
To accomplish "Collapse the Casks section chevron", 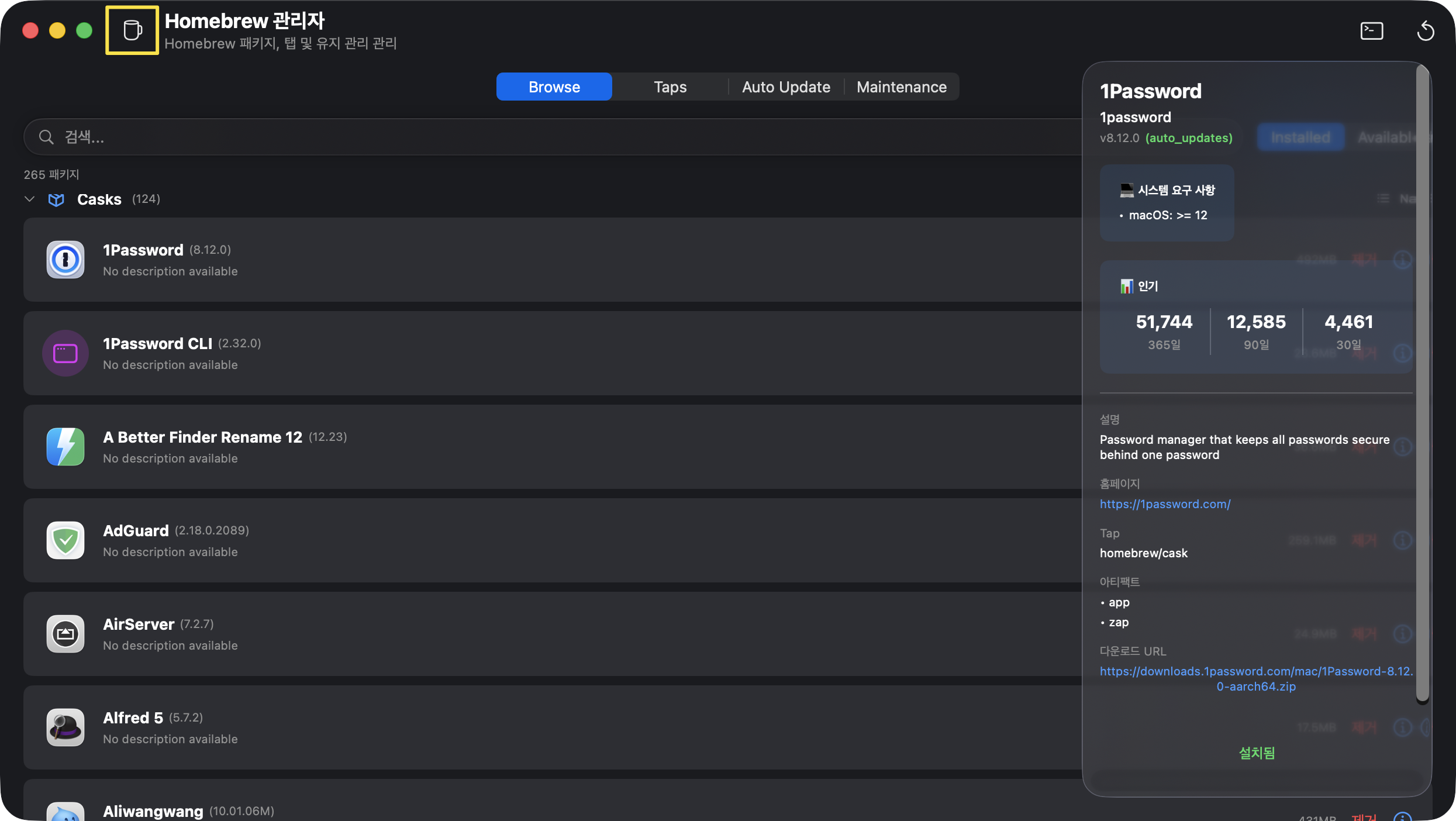I will (x=30, y=199).
